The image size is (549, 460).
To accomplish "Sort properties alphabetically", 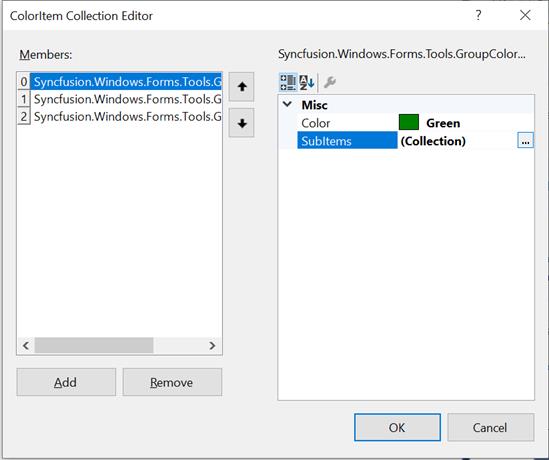I will pyautogui.click(x=307, y=82).
